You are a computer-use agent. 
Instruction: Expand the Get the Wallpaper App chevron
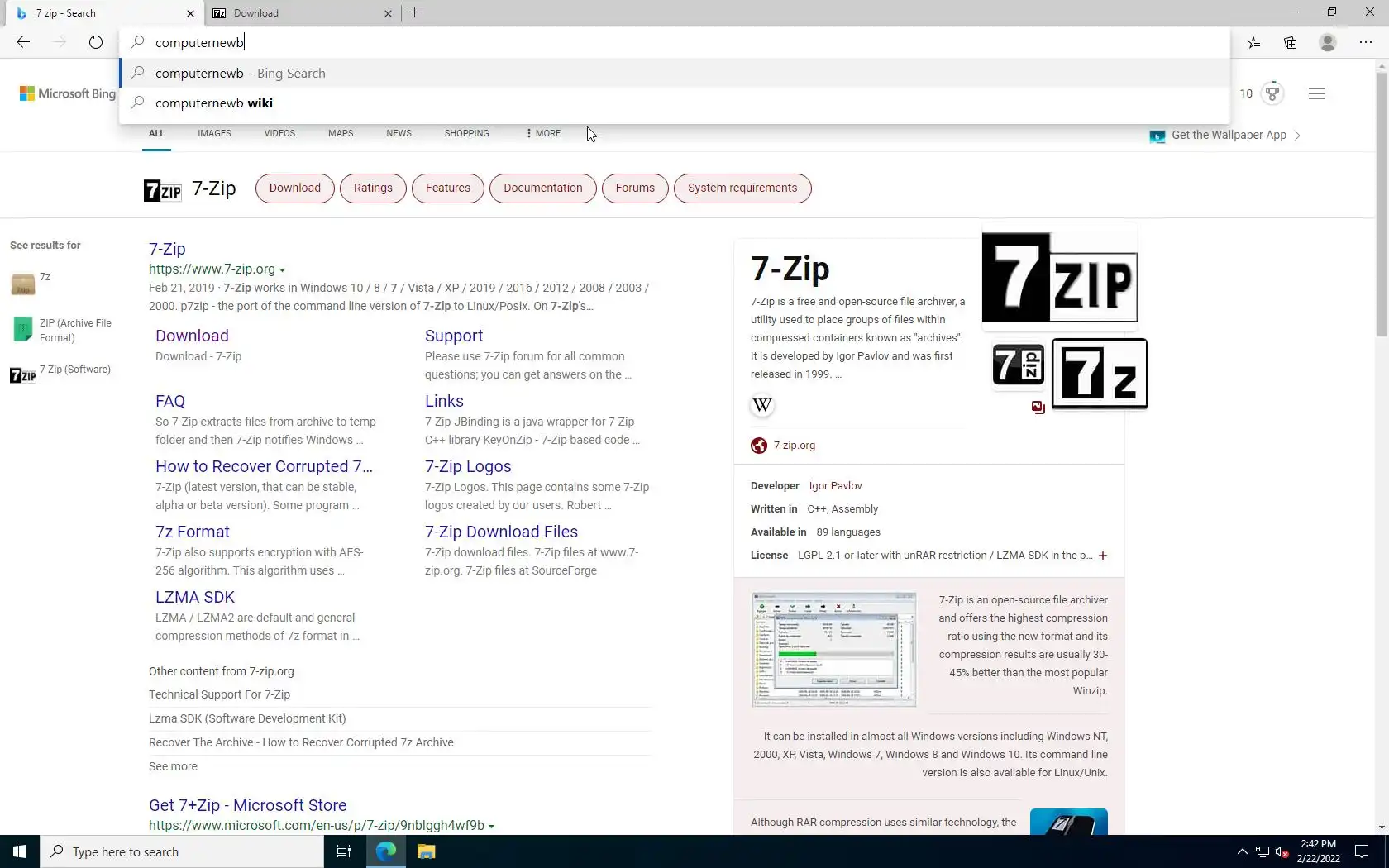point(1297,136)
